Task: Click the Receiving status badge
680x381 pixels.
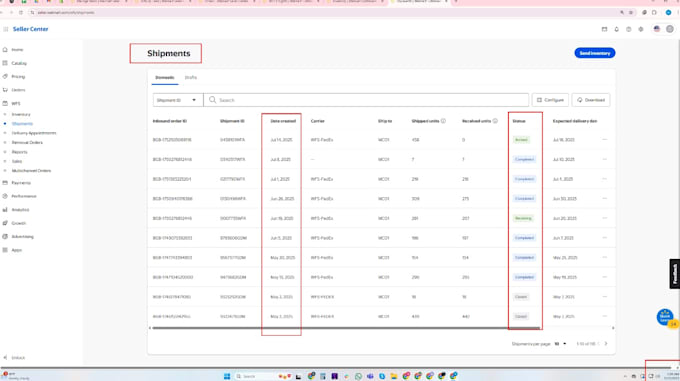Action: [x=523, y=218]
